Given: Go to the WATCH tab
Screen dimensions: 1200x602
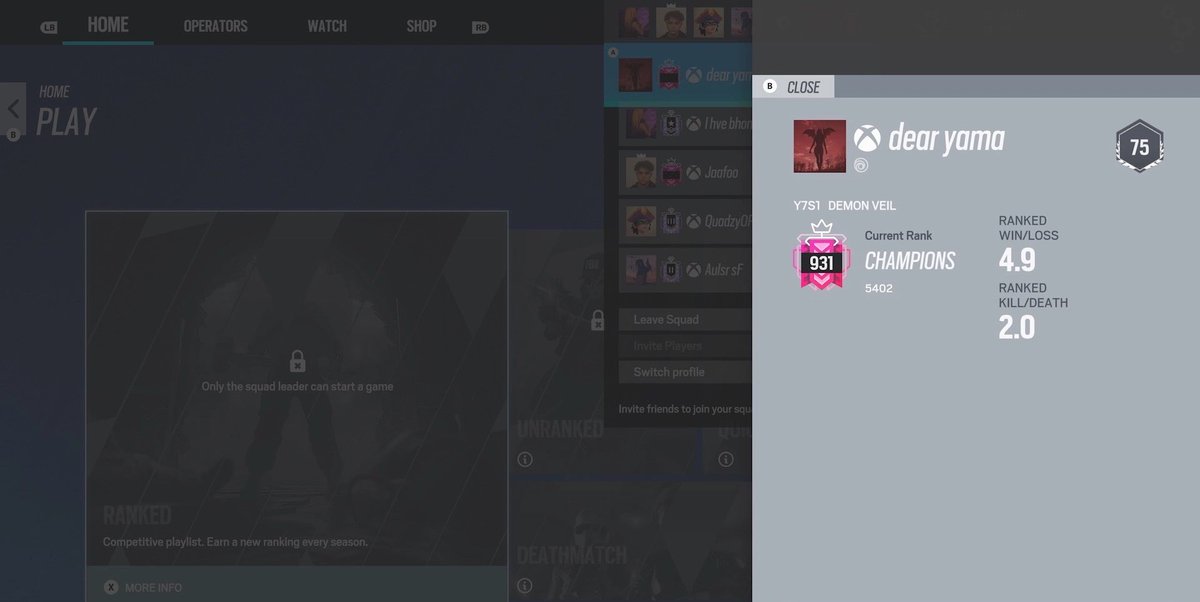Looking at the screenshot, I should pos(327,26).
